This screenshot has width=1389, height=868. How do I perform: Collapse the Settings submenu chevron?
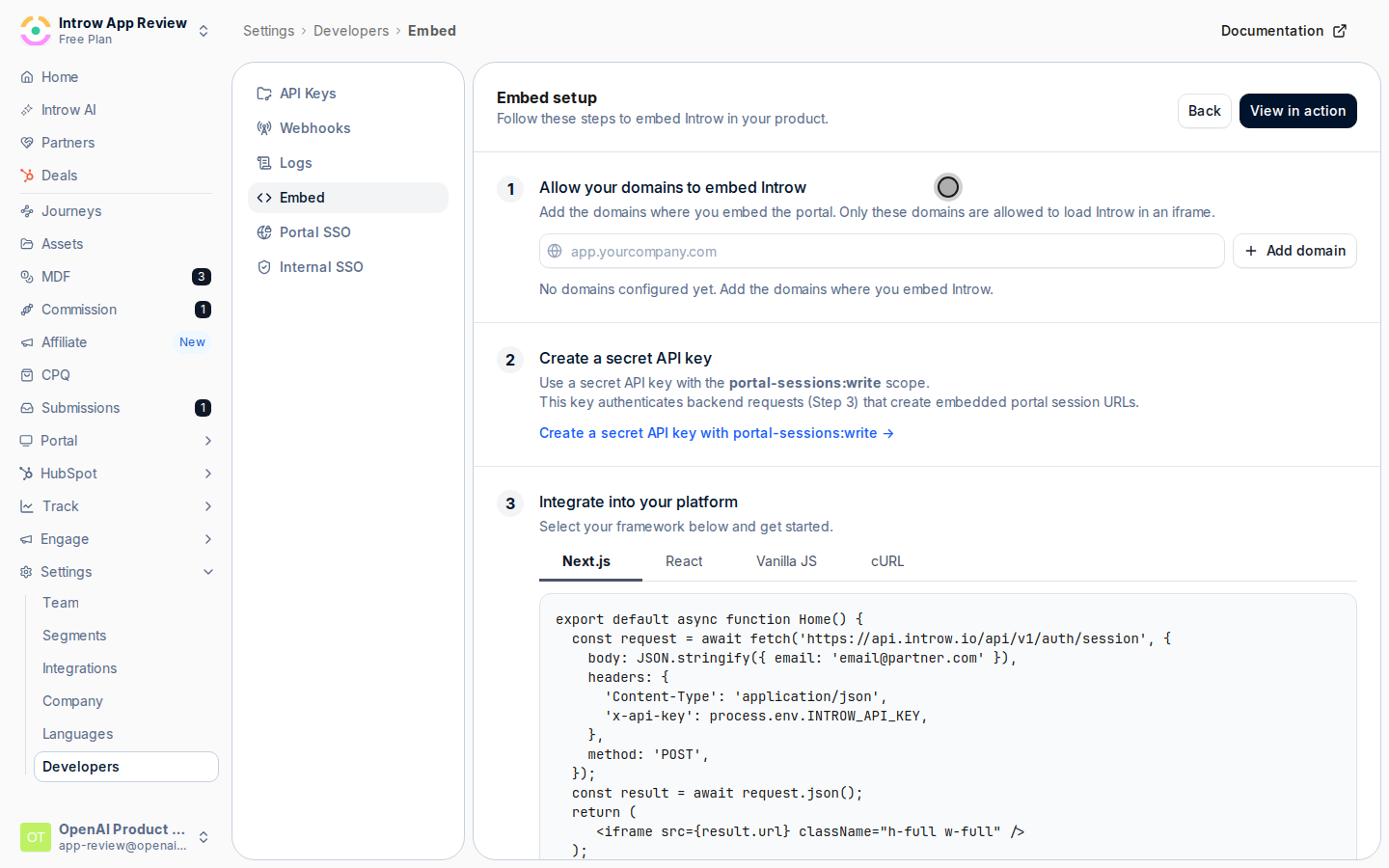coord(208,572)
